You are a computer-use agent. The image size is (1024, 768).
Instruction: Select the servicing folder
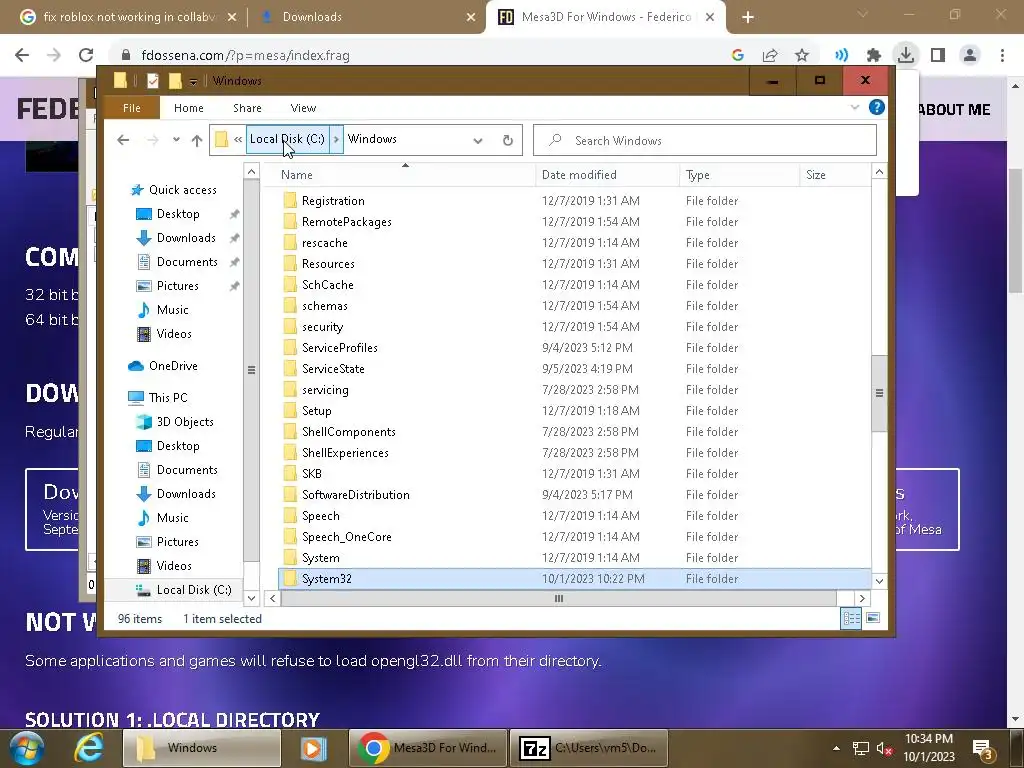pyautogui.click(x=325, y=390)
